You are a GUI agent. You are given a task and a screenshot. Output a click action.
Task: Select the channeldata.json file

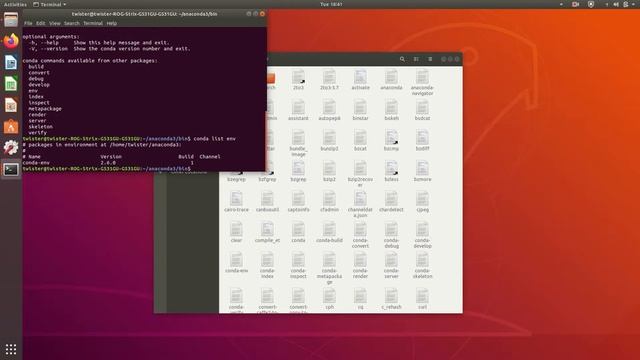coord(360,204)
